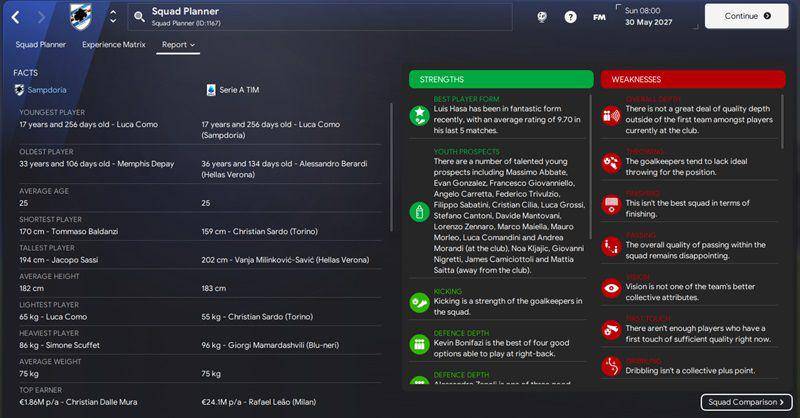The width and height of the screenshot is (800, 418).
Task: Click the Kicking strength icon
Action: (x=419, y=302)
